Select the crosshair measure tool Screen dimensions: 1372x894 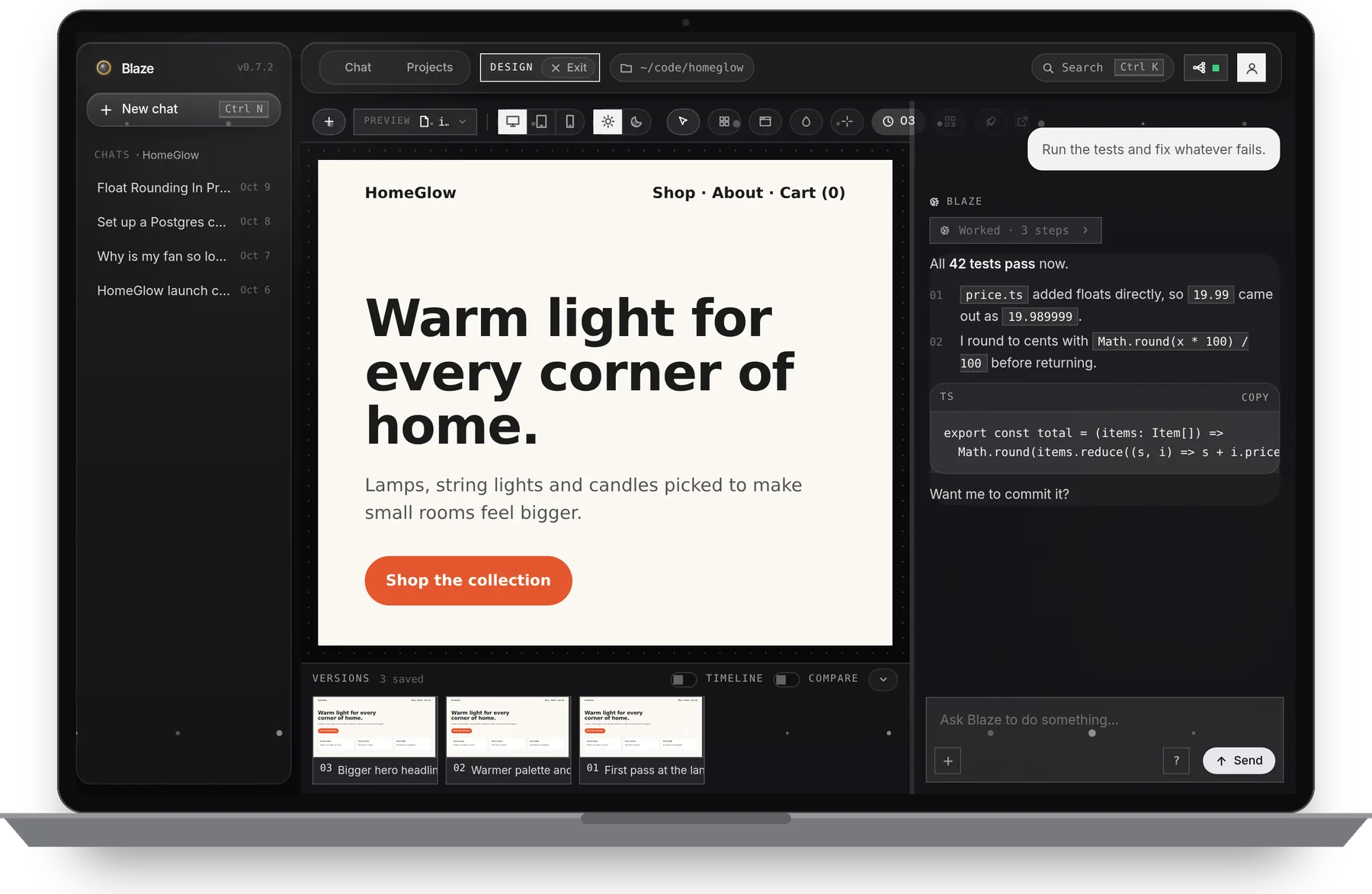[846, 122]
